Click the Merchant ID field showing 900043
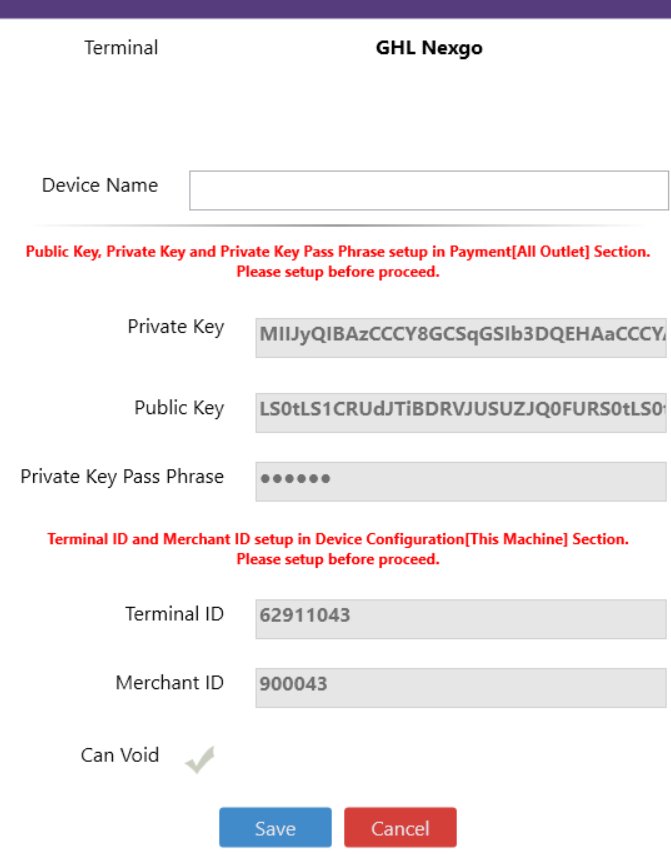 click(461, 684)
